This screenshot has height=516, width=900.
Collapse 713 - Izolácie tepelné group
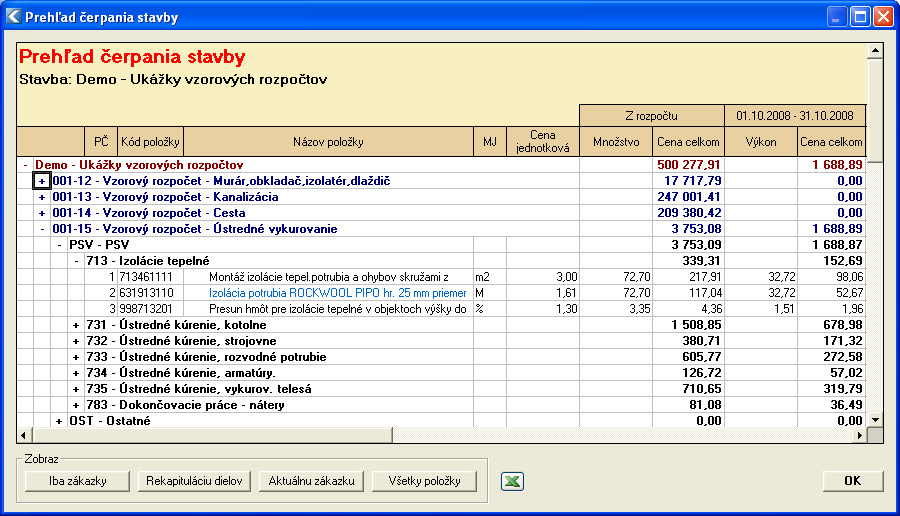tap(76, 261)
